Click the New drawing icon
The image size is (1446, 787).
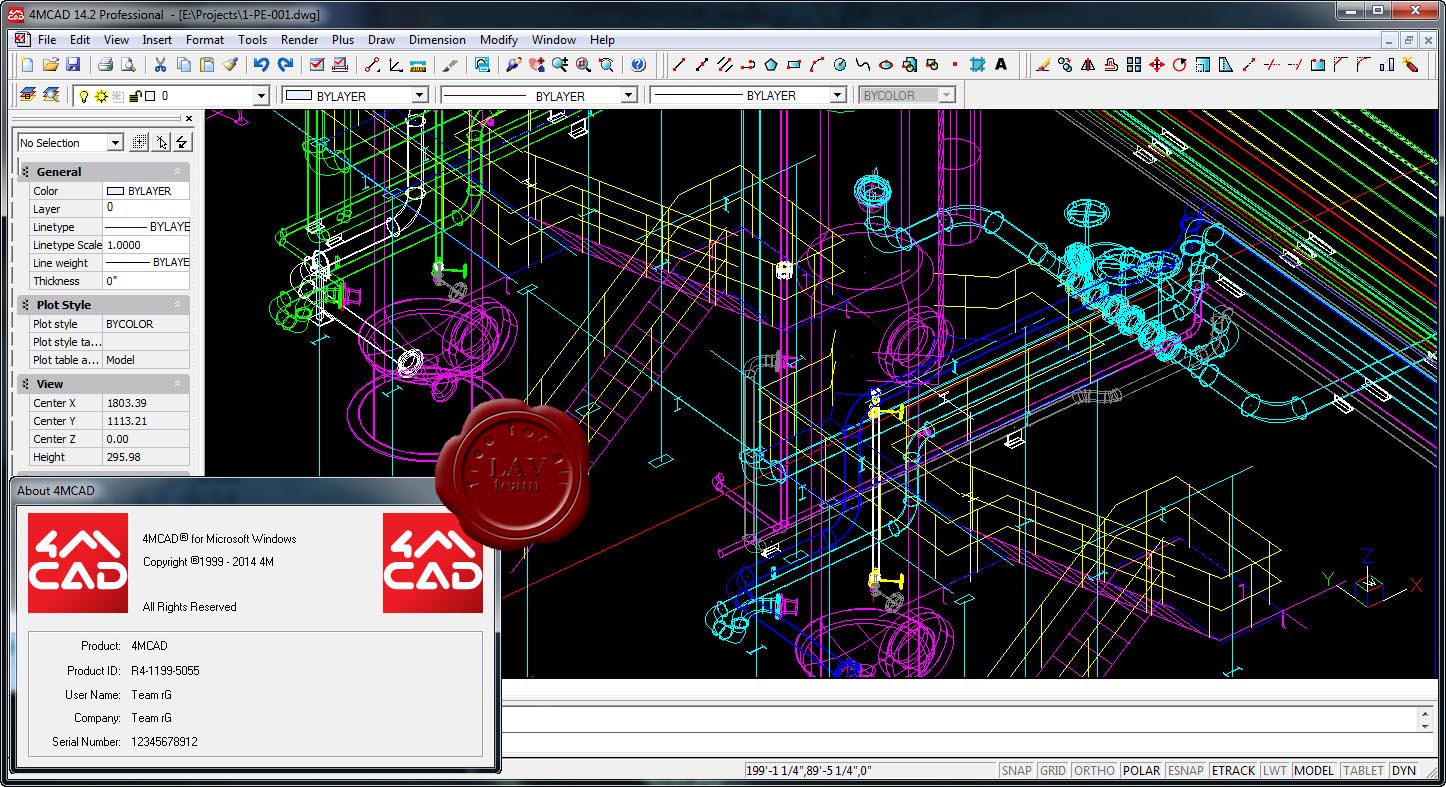coord(28,65)
